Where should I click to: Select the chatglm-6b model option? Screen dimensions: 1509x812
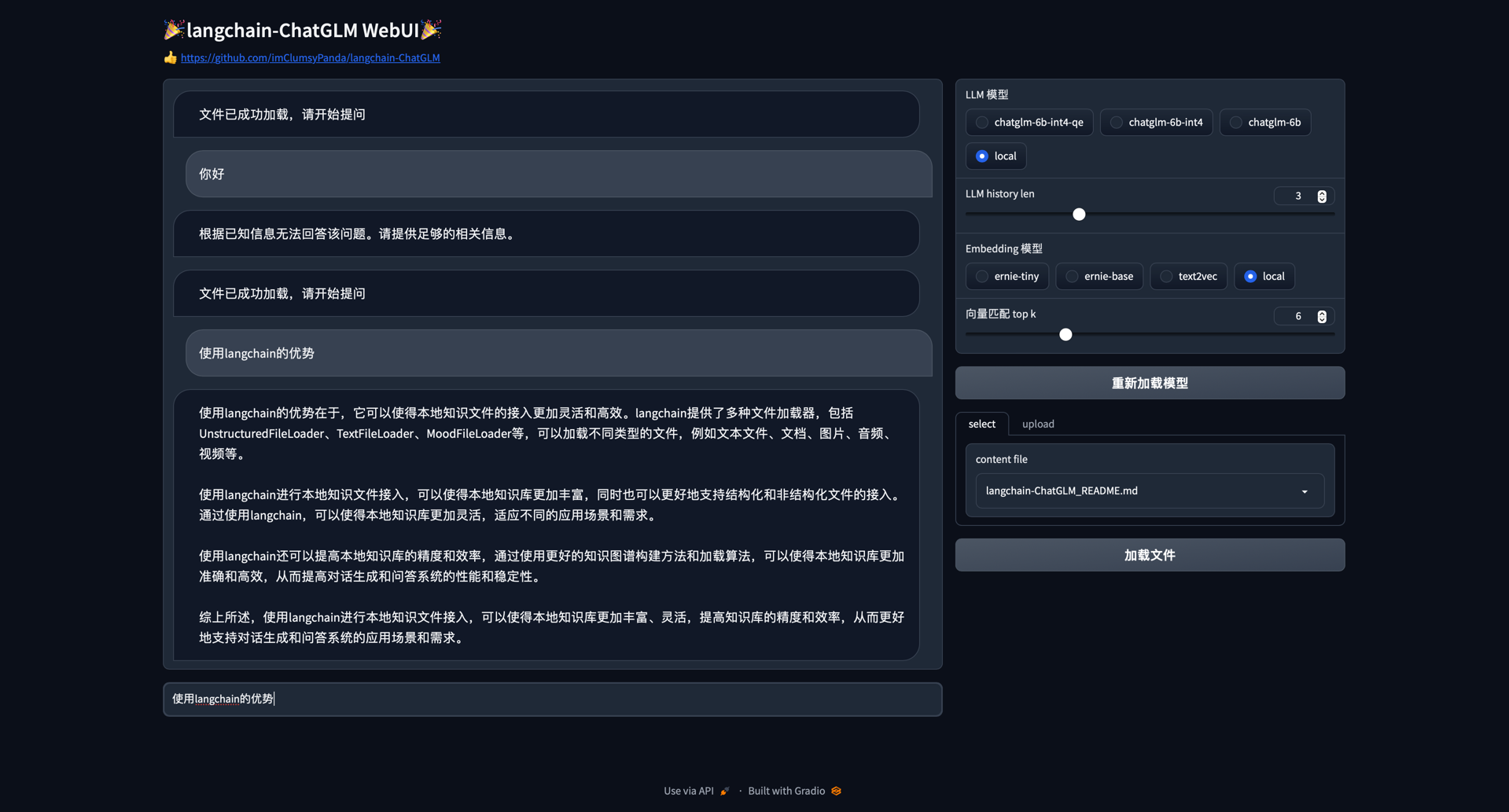pyautogui.click(x=1236, y=123)
